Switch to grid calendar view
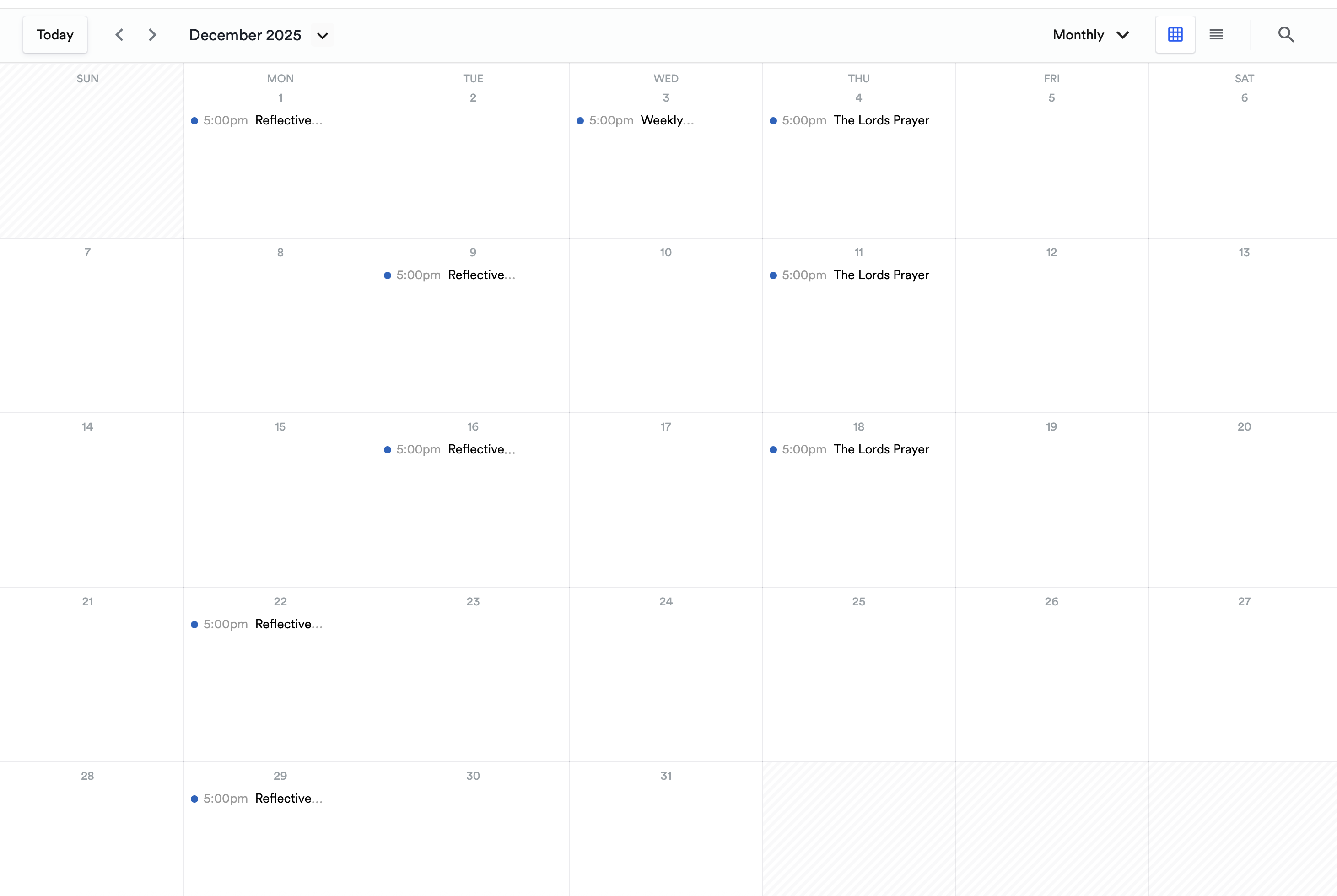This screenshot has width=1337, height=896. (x=1175, y=35)
